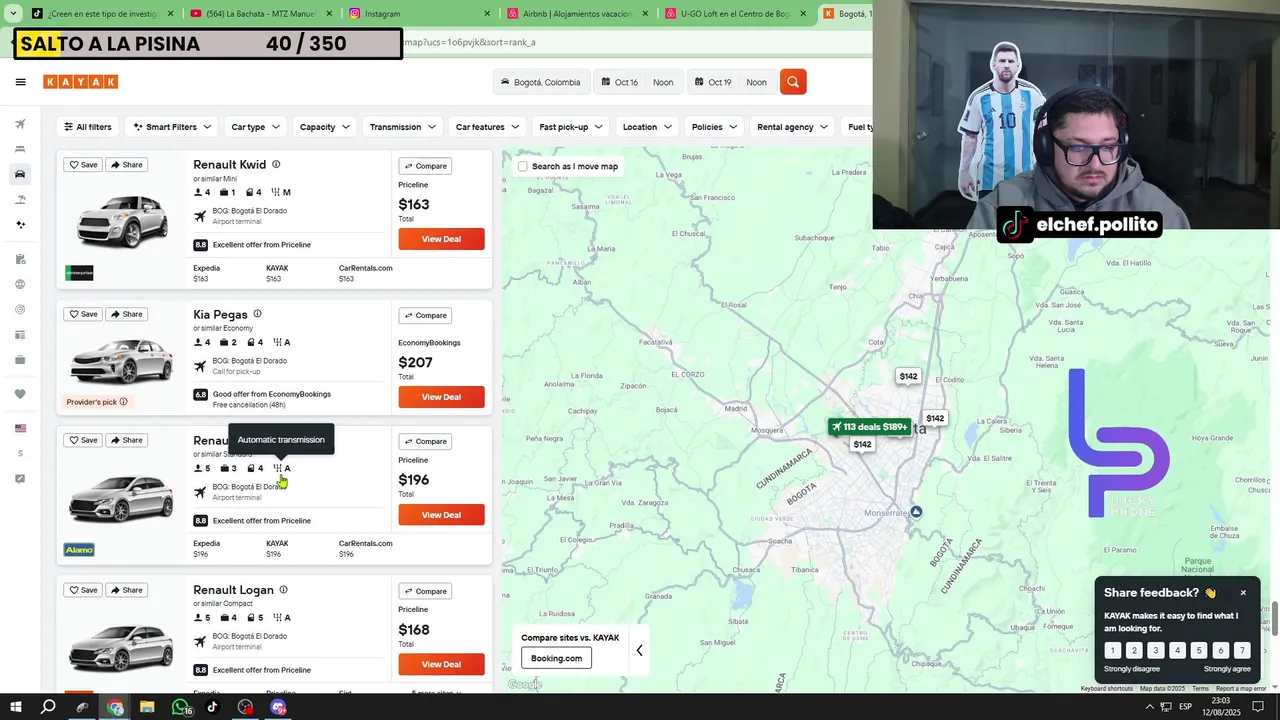Click Booking.com compare button
Viewport: 1280px width, 720px height.
coord(556,658)
